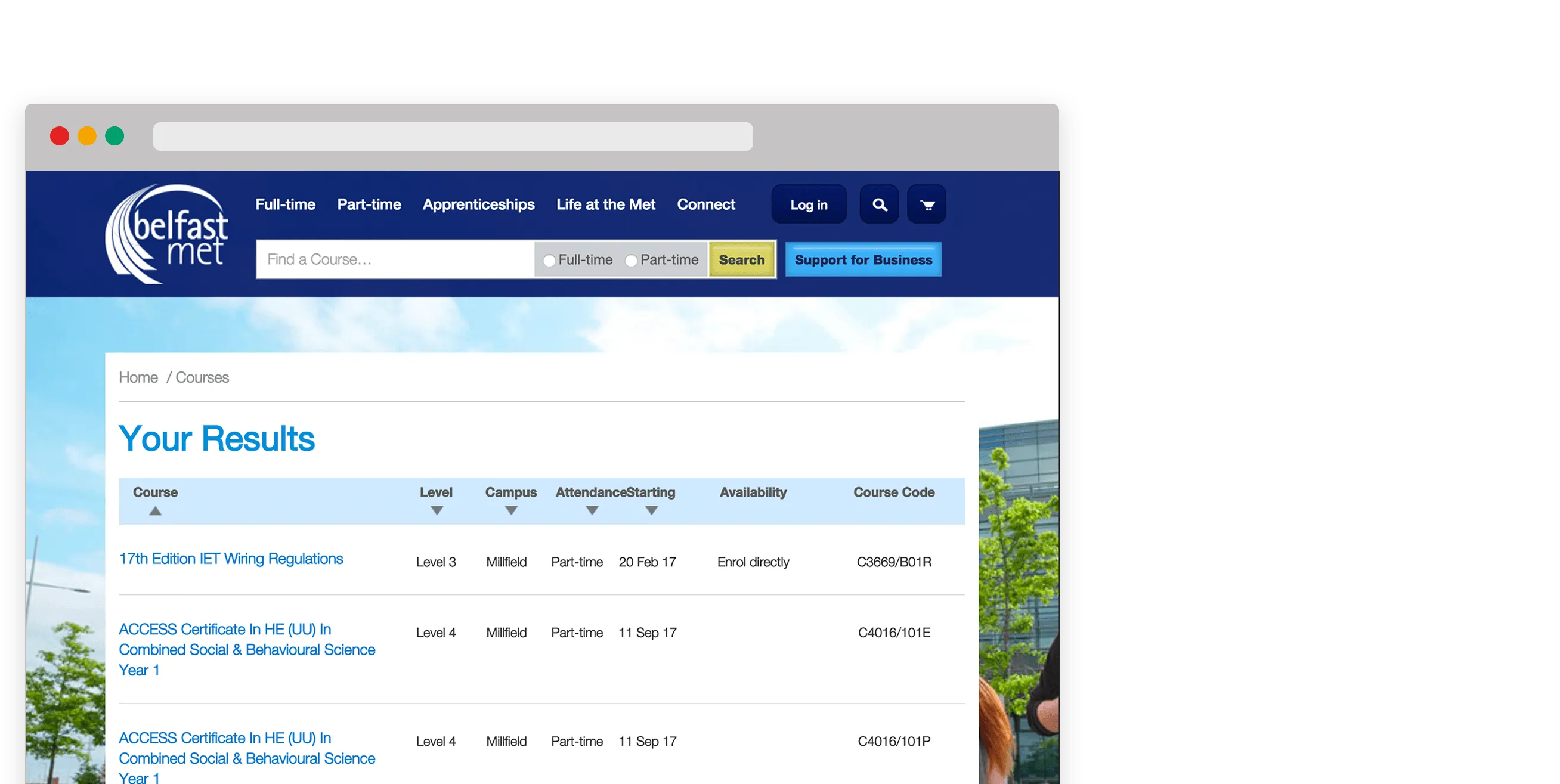Open 17th Edition IET Wiring Regulations course
Screen dimensions: 1560x784
231,558
